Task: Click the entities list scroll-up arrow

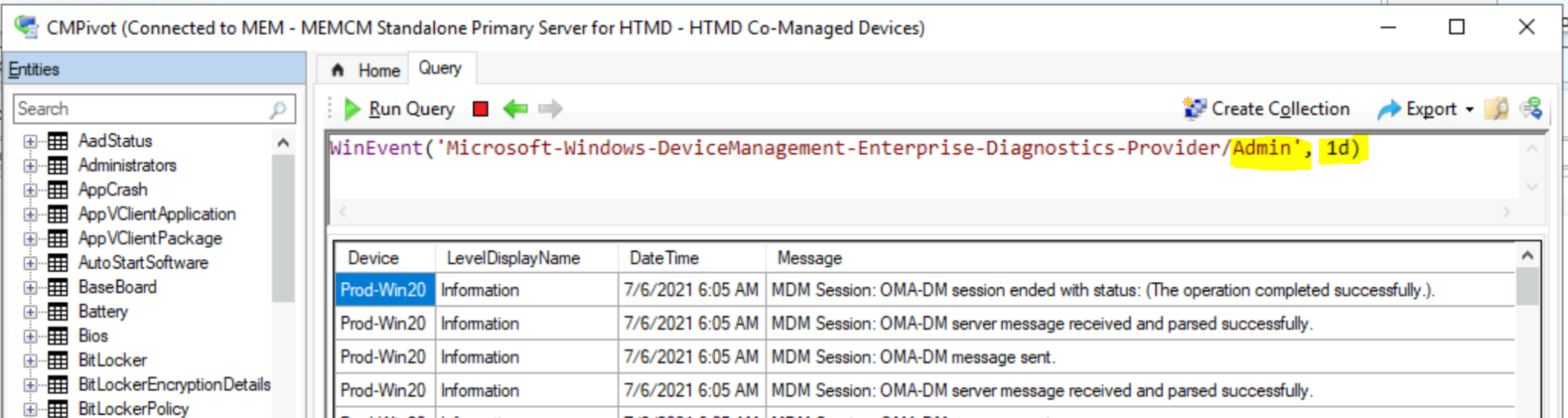Action: [283, 143]
